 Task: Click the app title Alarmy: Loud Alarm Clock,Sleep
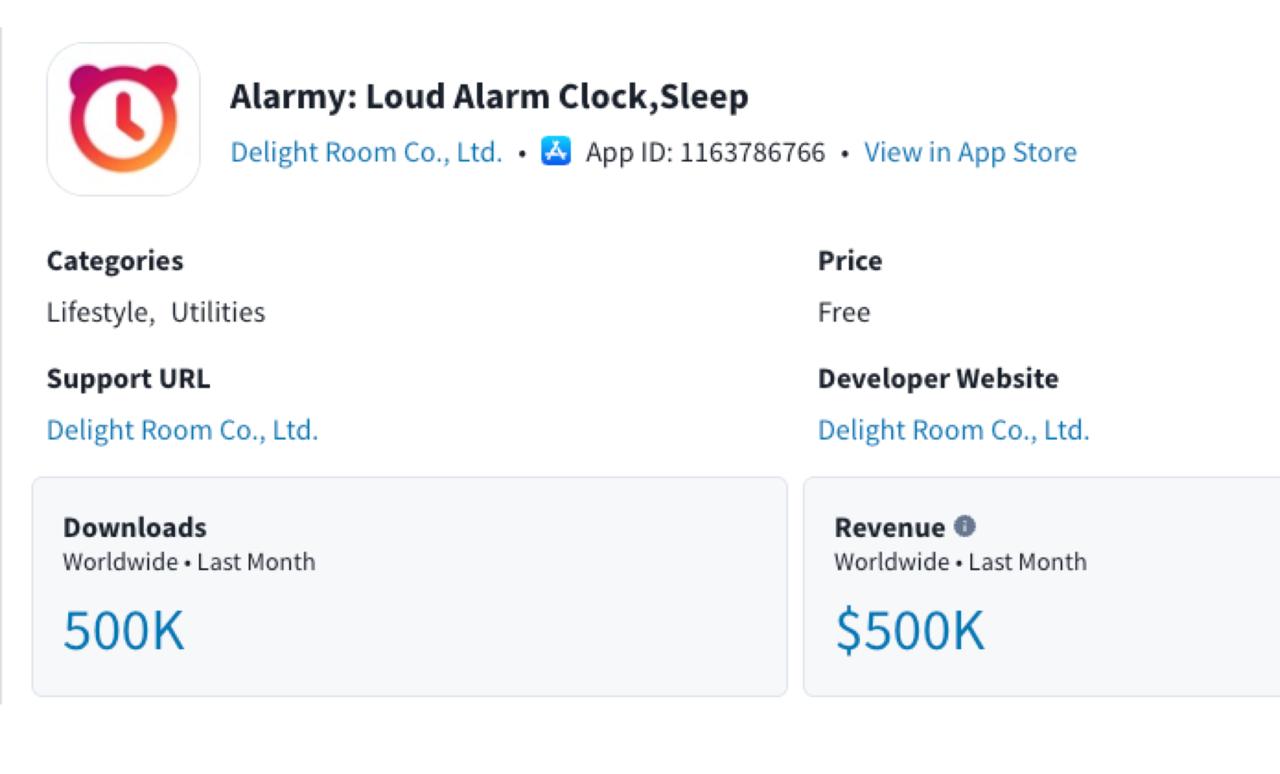(x=489, y=97)
